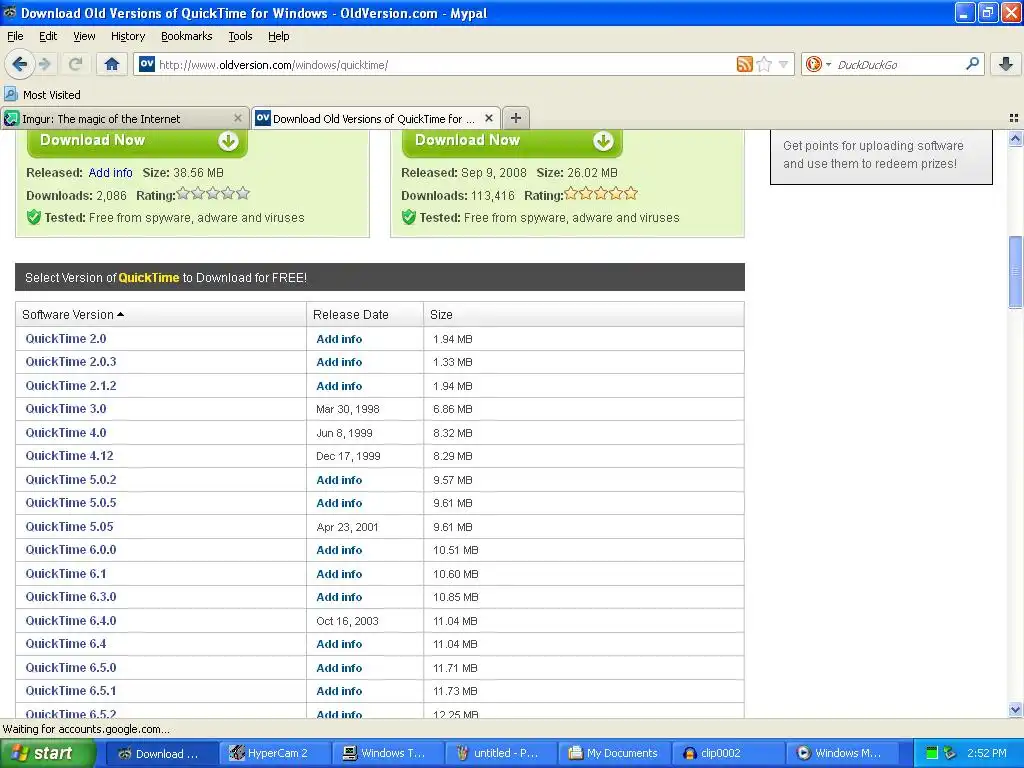The height and width of the screenshot is (768, 1024).
Task: Open the Bookmarks menu
Action: [x=186, y=36]
